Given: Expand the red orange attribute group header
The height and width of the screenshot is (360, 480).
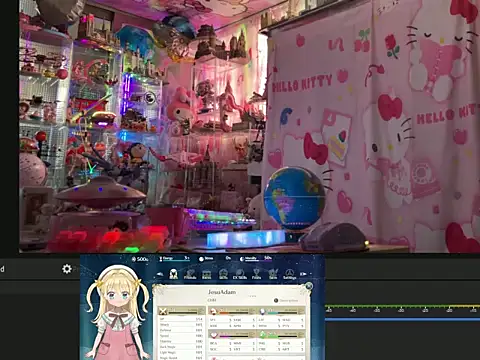Looking at the screenshot, I should 232,311.
